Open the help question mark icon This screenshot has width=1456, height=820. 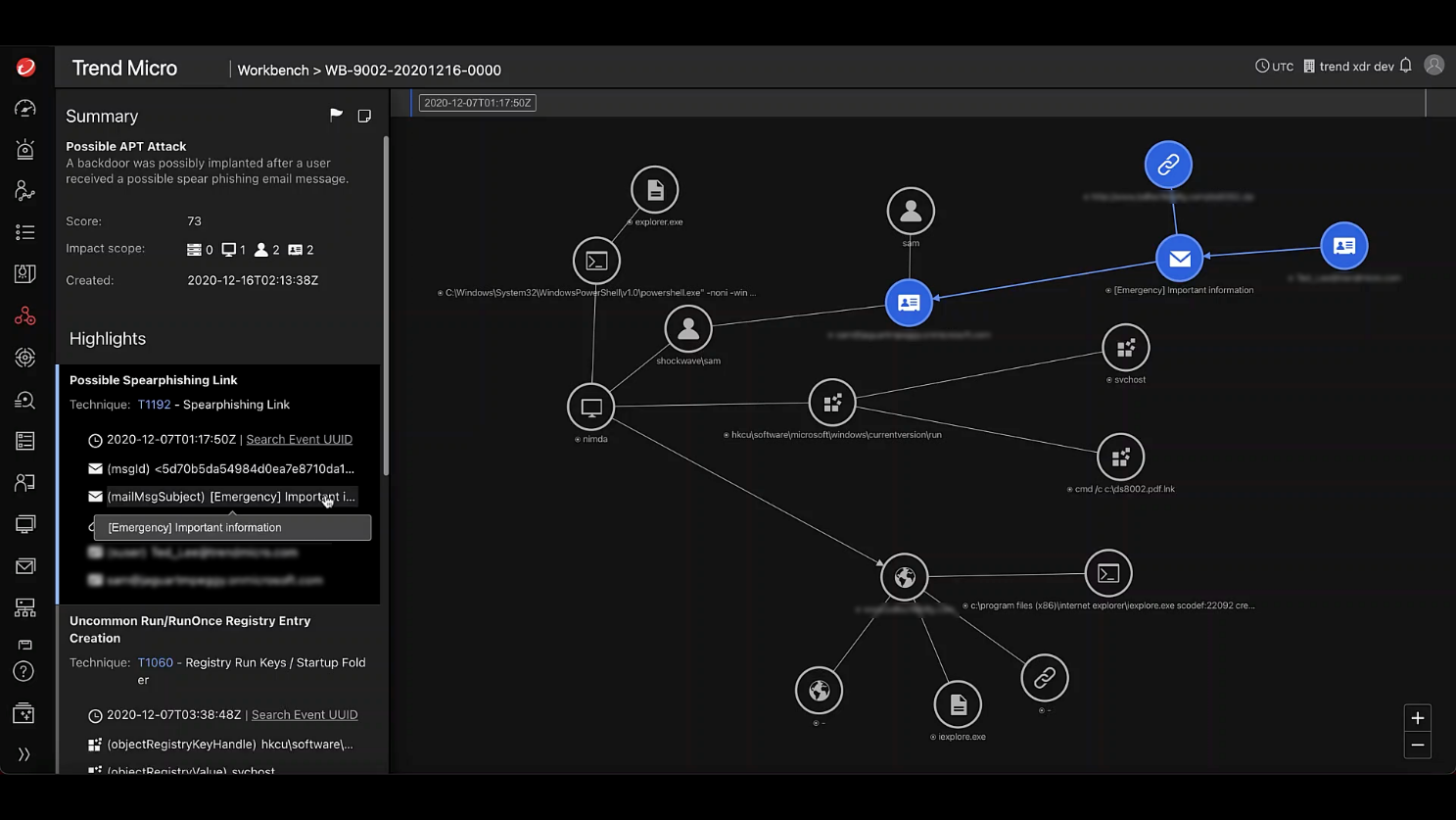[24, 672]
